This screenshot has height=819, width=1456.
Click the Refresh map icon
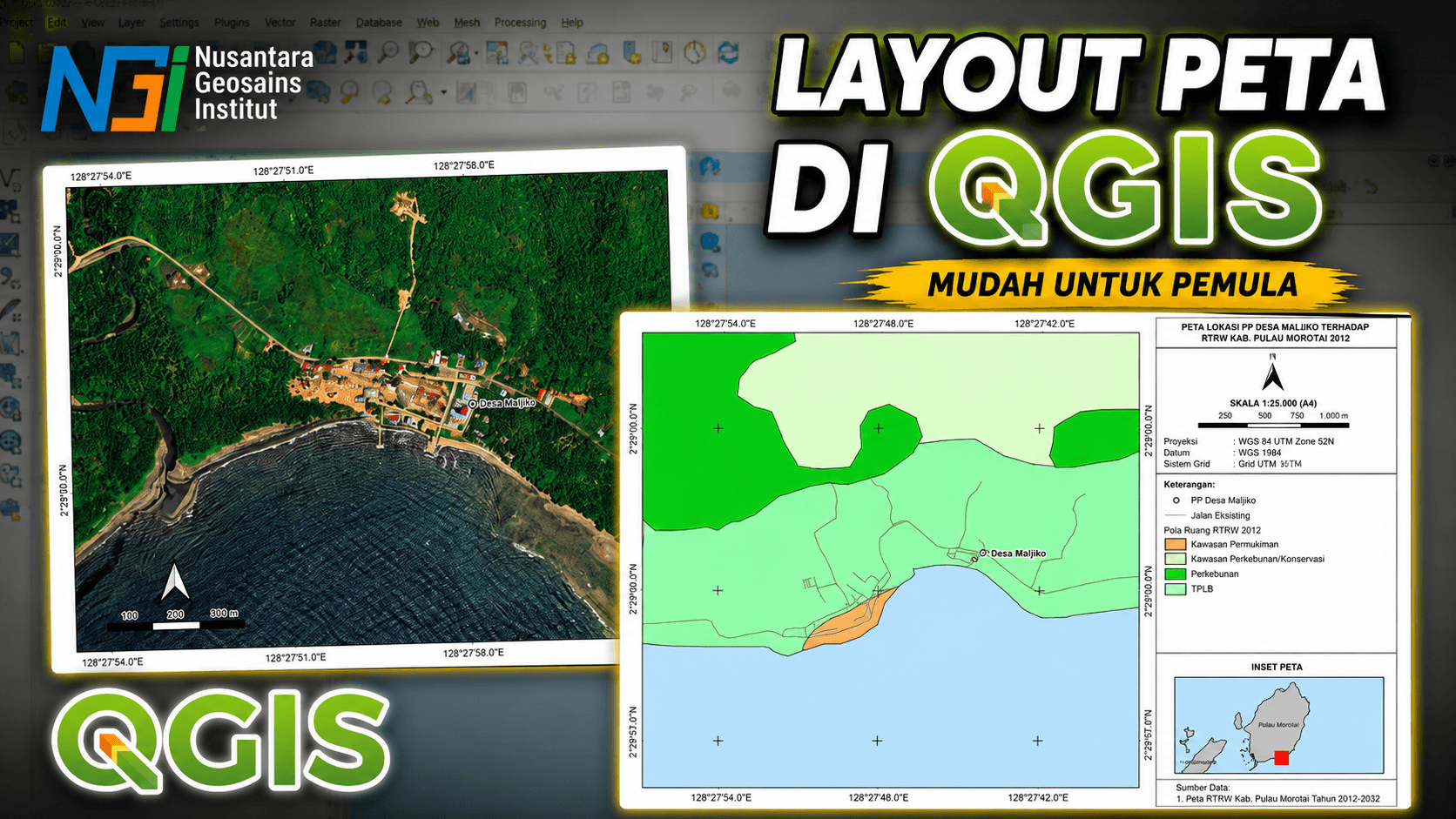[x=728, y=53]
